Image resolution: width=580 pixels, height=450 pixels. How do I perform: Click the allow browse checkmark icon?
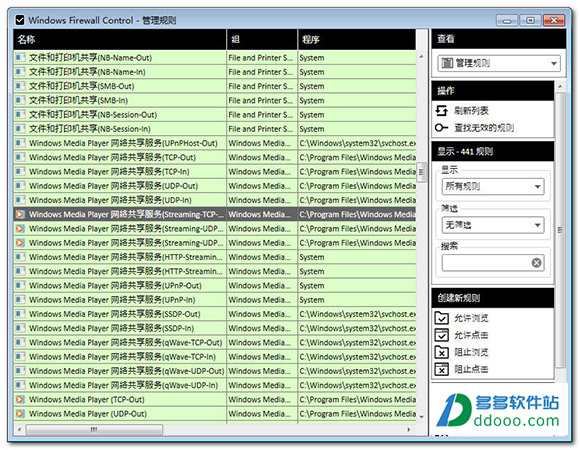point(442,318)
